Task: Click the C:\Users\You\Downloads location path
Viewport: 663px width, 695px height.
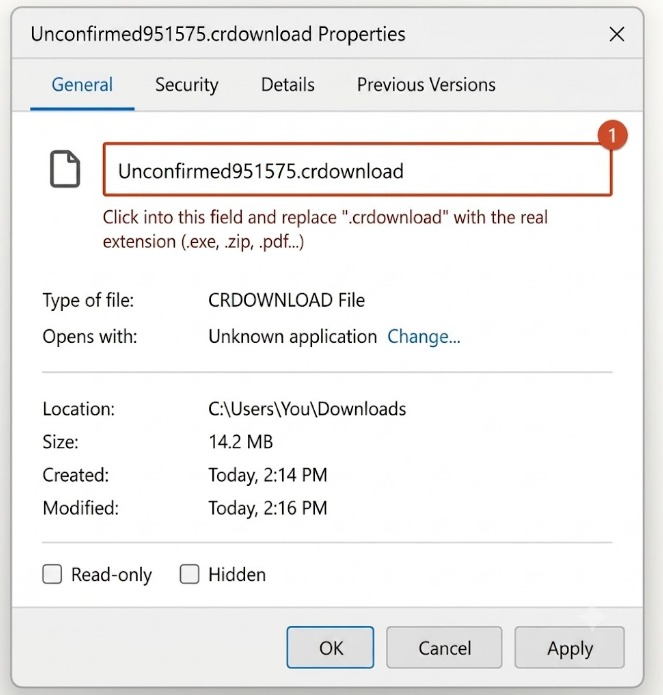Action: pos(307,409)
